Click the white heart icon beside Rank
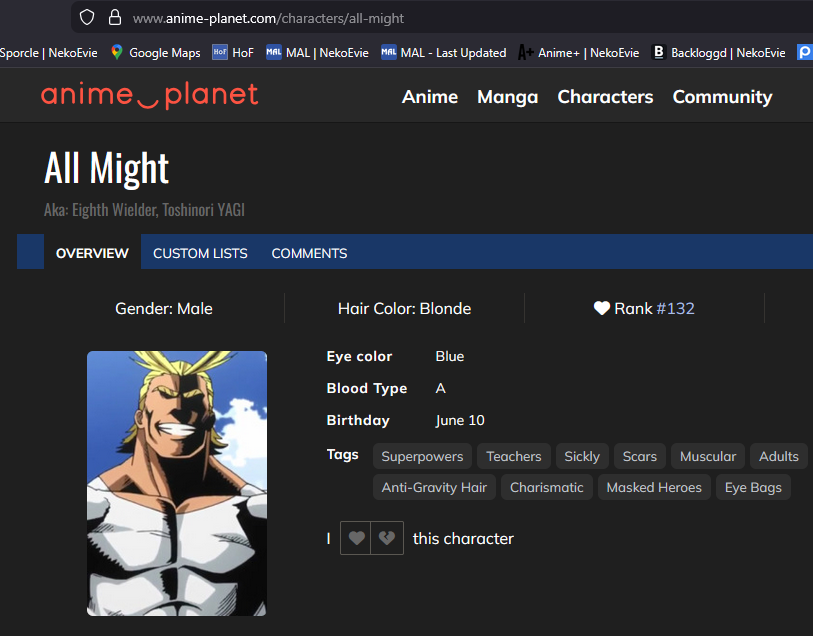The image size is (813, 636). (601, 308)
